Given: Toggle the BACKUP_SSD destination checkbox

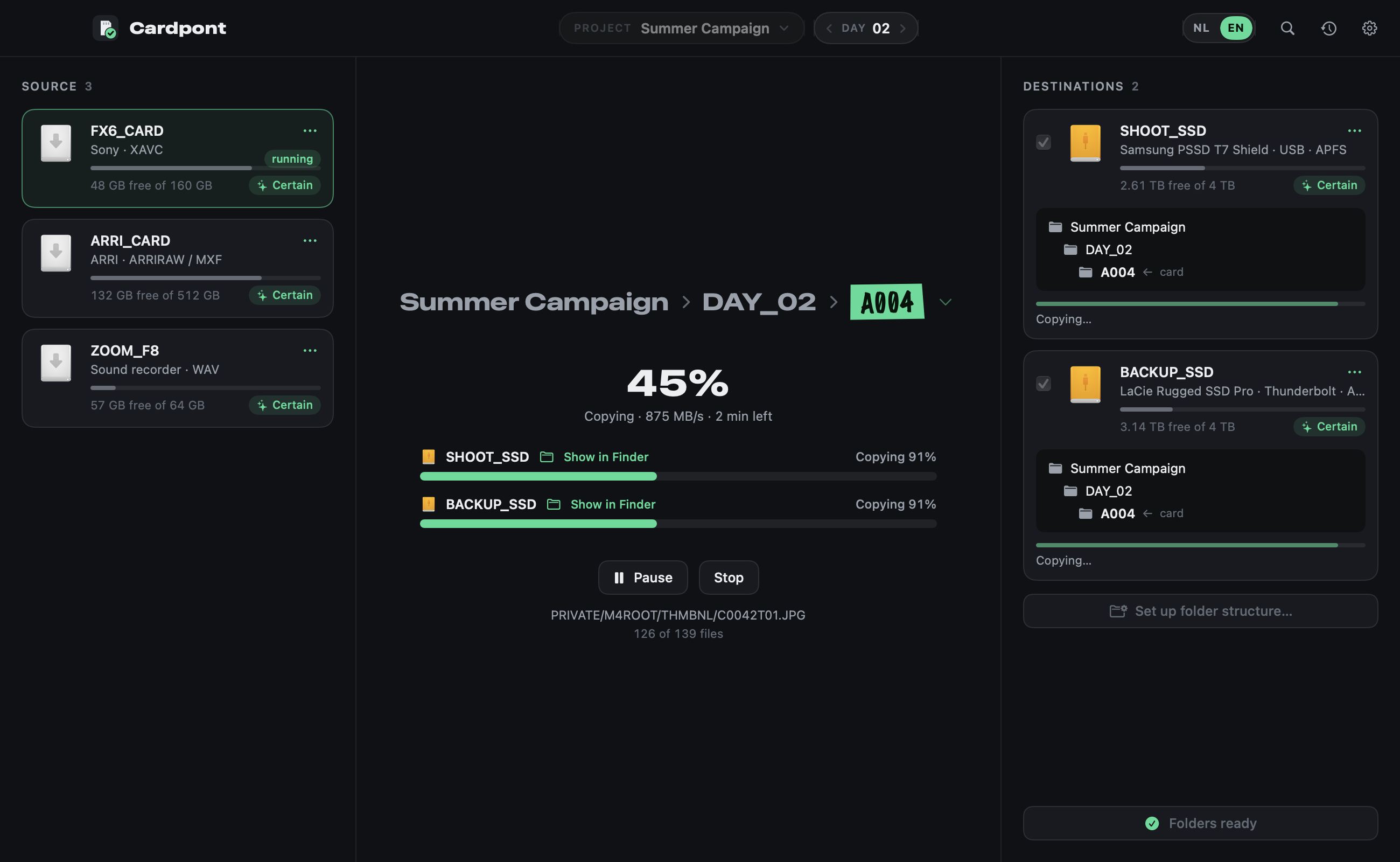Looking at the screenshot, I should pyautogui.click(x=1044, y=384).
